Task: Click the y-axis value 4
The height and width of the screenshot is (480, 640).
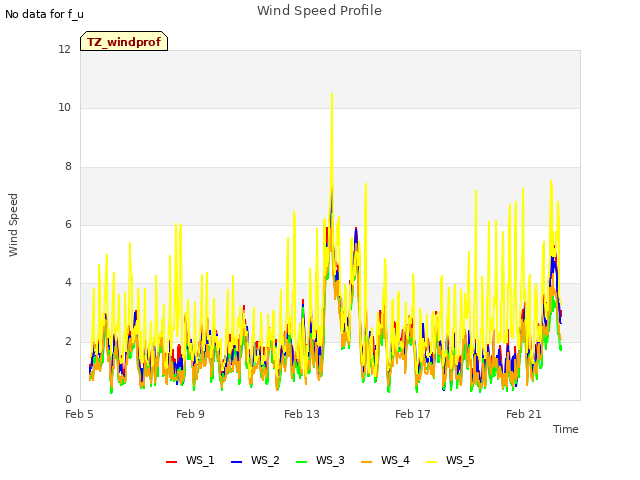Action: (68, 282)
